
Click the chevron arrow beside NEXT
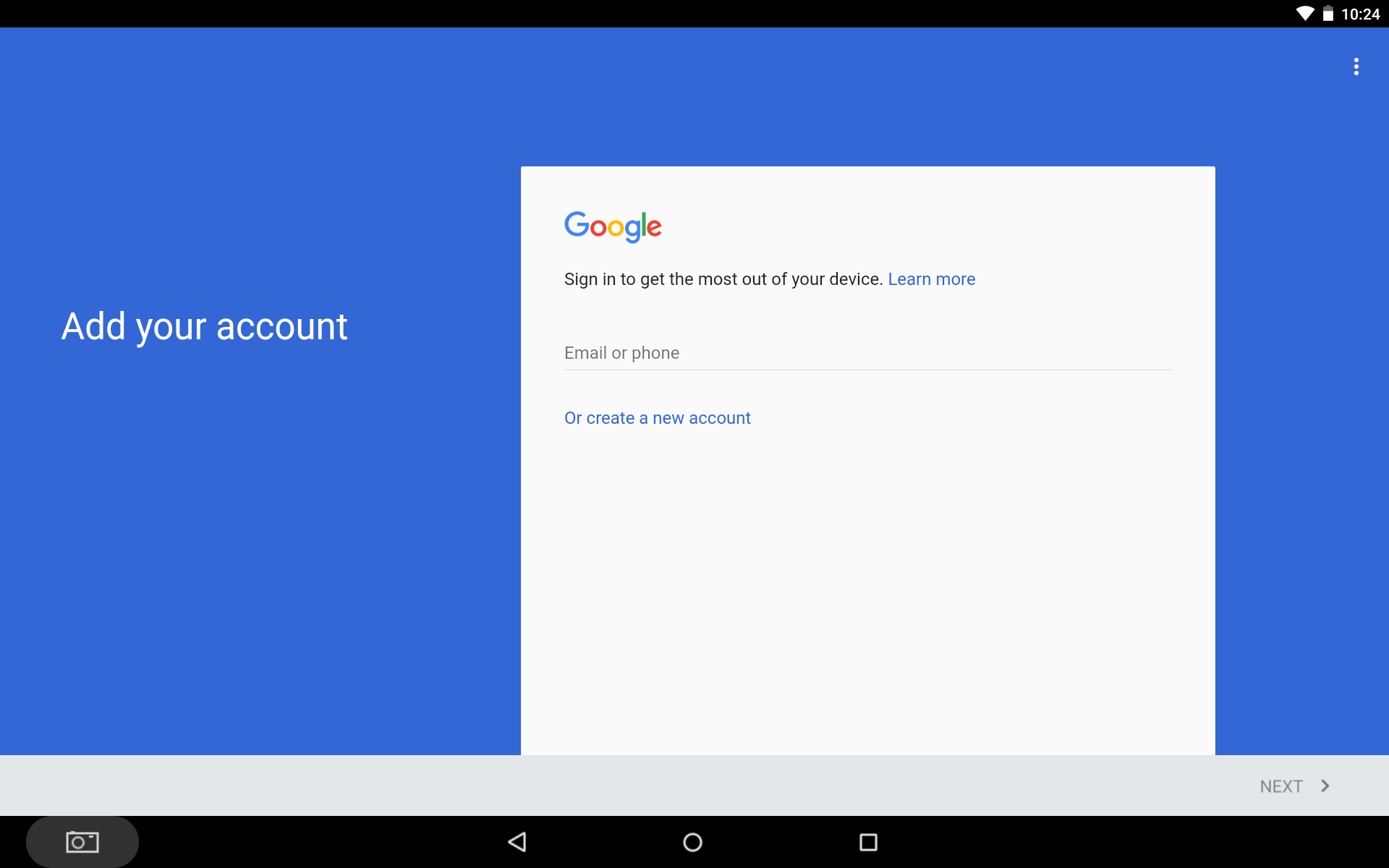[1325, 786]
